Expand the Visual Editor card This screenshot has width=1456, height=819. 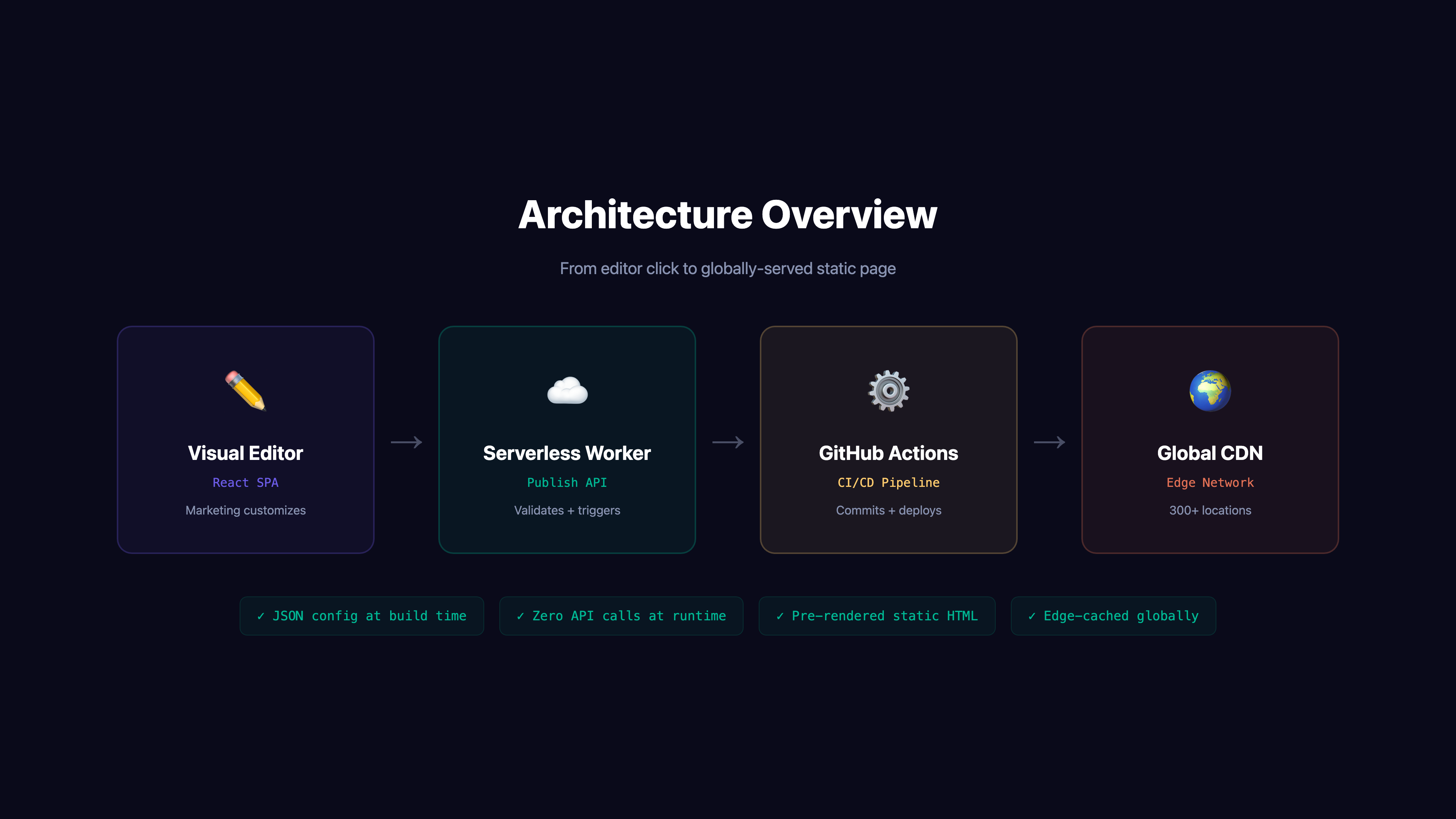(x=245, y=439)
